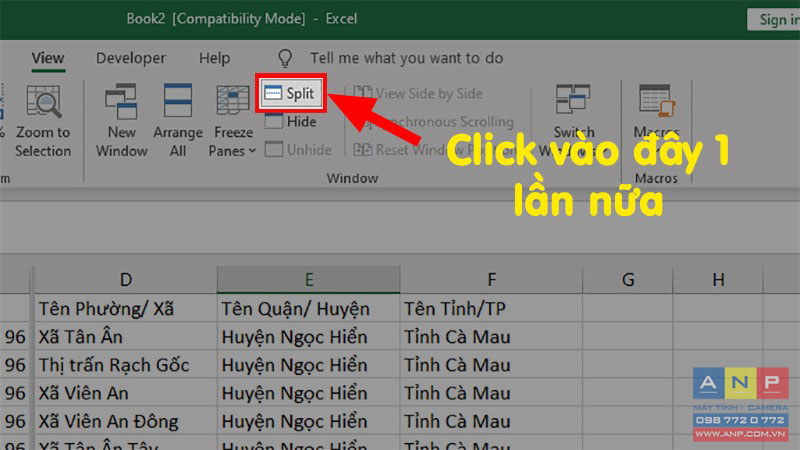Switch to the View tab
800x450 pixels.
coord(48,58)
